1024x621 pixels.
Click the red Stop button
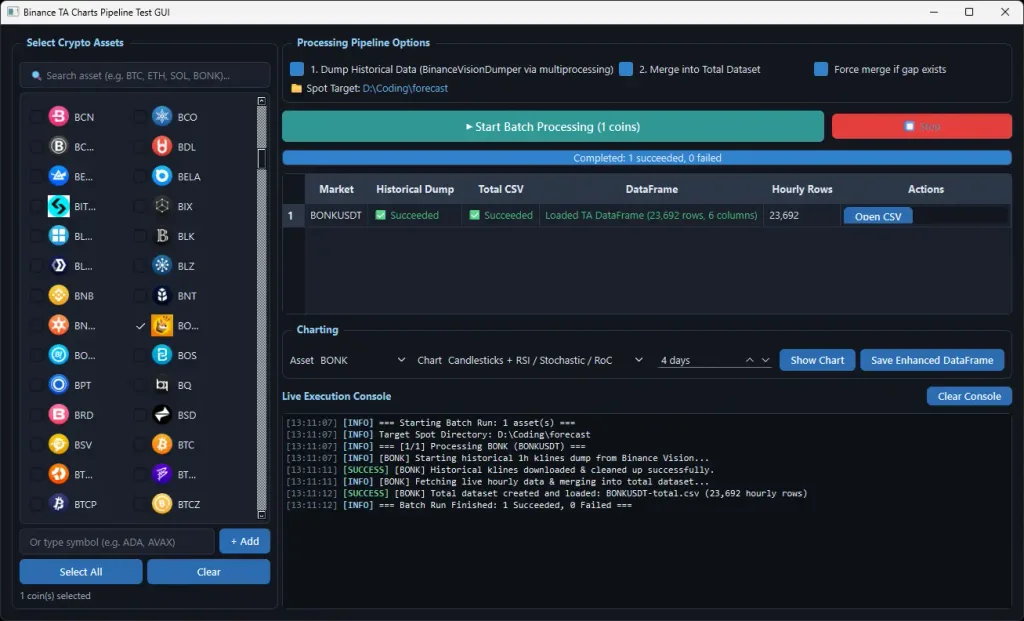click(x=921, y=126)
